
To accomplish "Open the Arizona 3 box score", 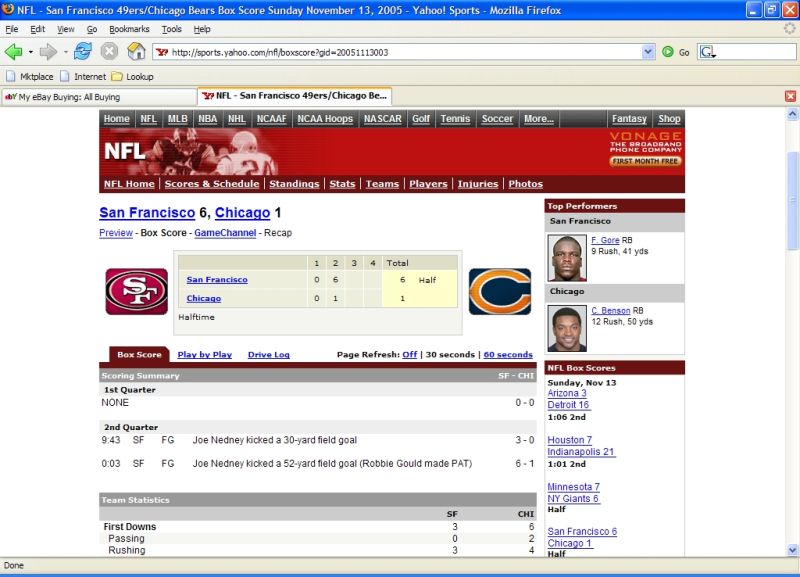I will [567, 393].
